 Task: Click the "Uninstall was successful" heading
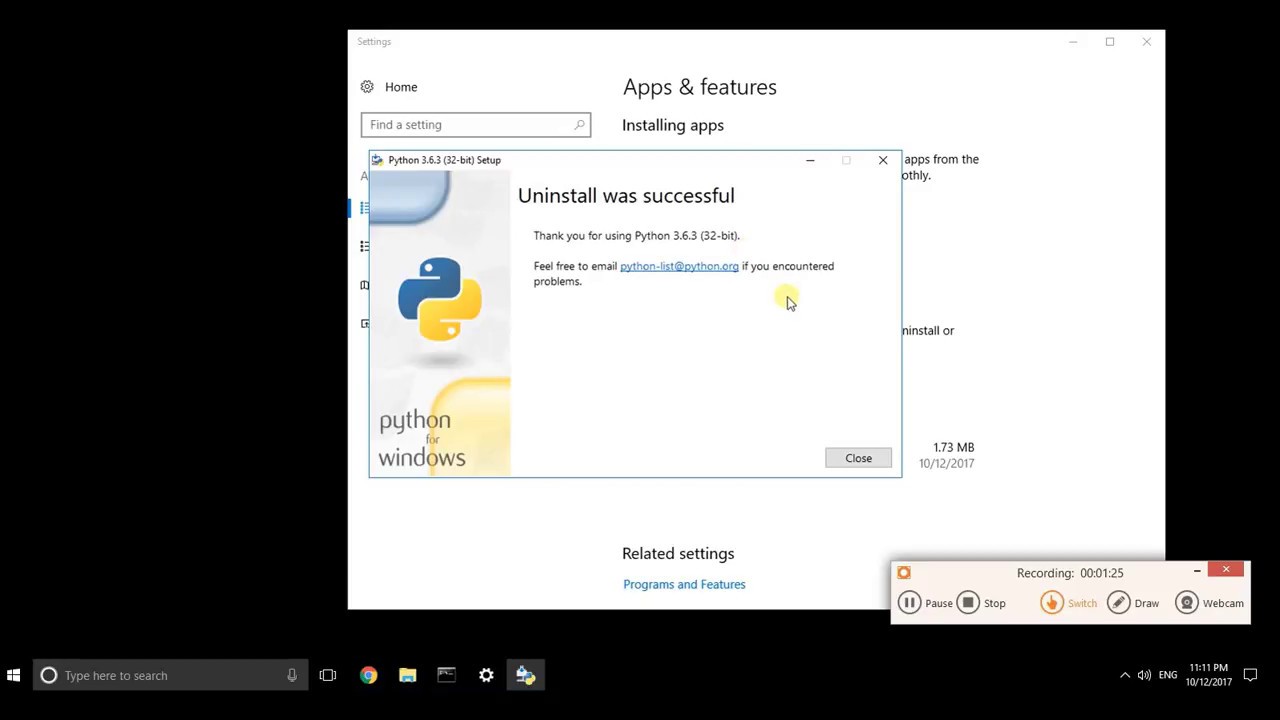click(626, 196)
